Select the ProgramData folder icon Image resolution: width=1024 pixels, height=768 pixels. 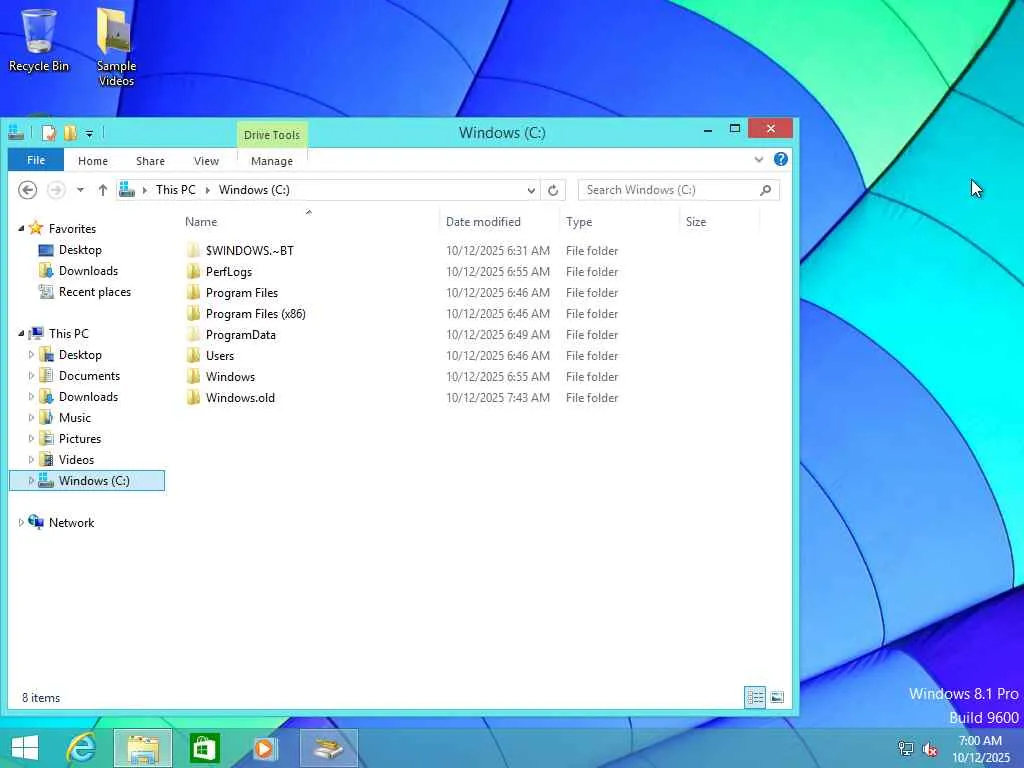point(193,334)
